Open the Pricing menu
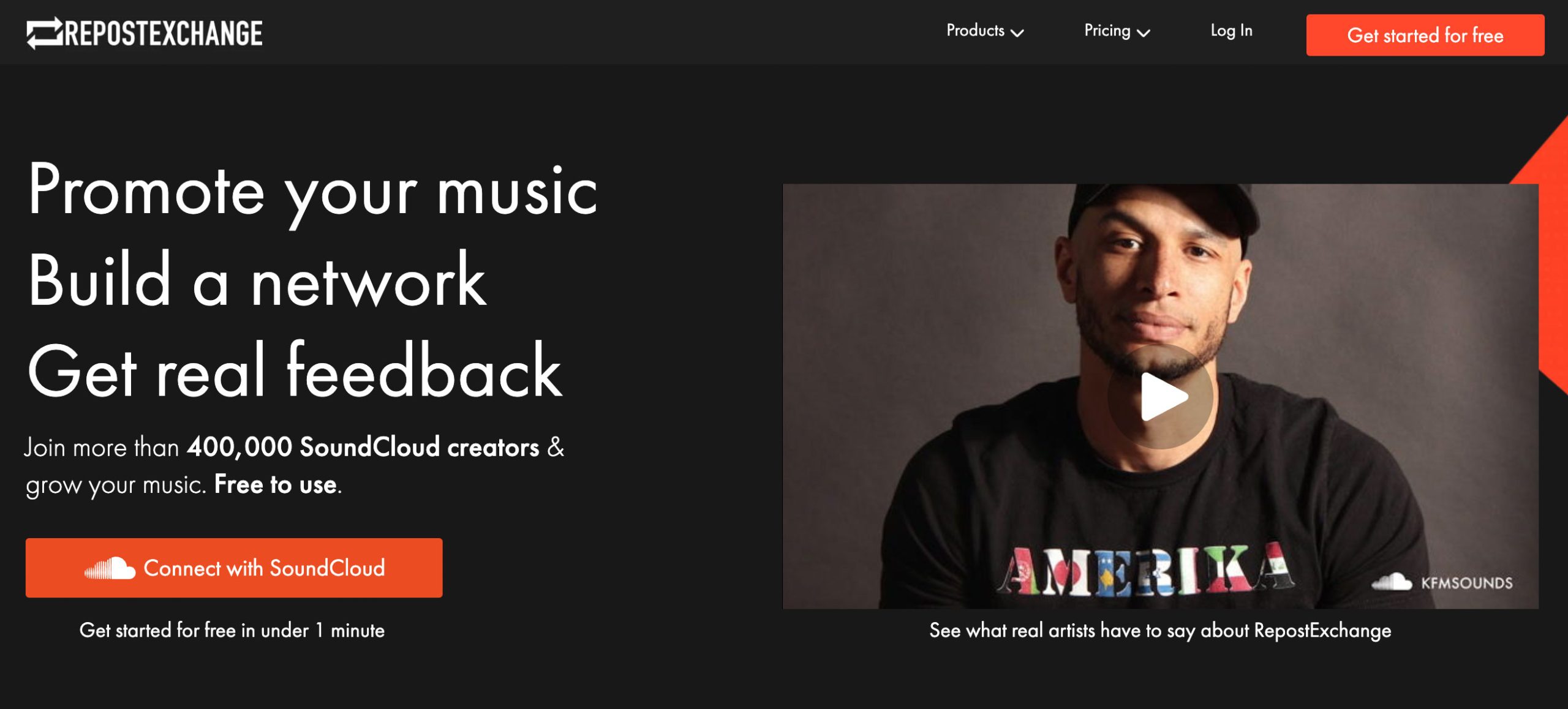The image size is (1568, 709). (x=1117, y=31)
